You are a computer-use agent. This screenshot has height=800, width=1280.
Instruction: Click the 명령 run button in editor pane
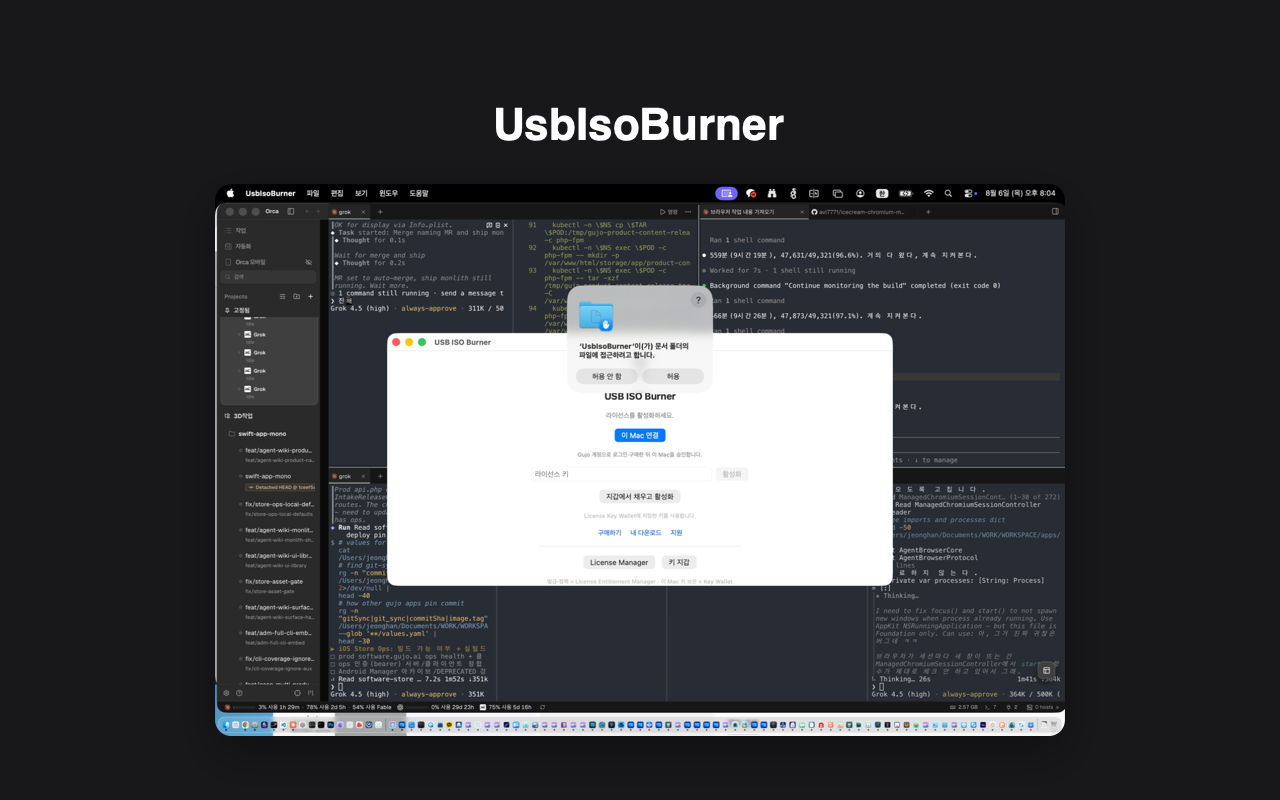[x=669, y=212]
